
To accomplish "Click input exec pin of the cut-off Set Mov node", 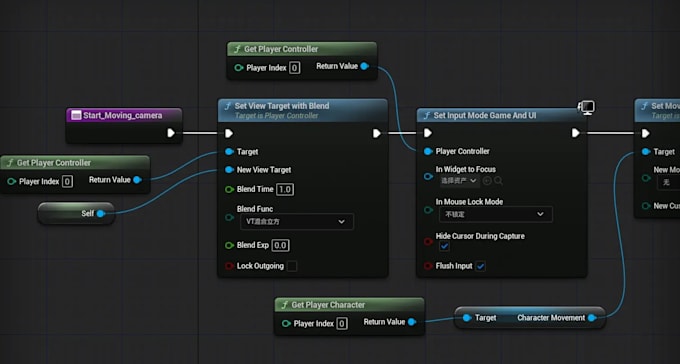I will [646, 133].
